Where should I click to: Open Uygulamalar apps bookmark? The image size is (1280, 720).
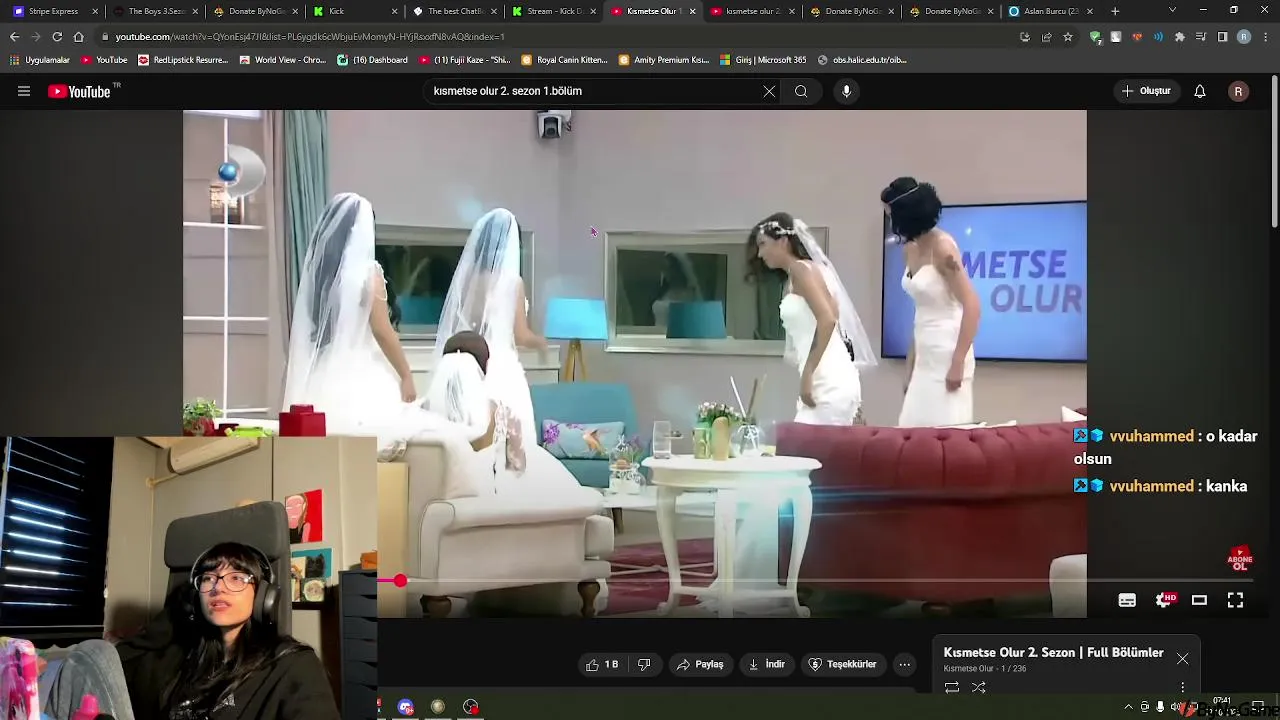pyautogui.click(x=40, y=60)
